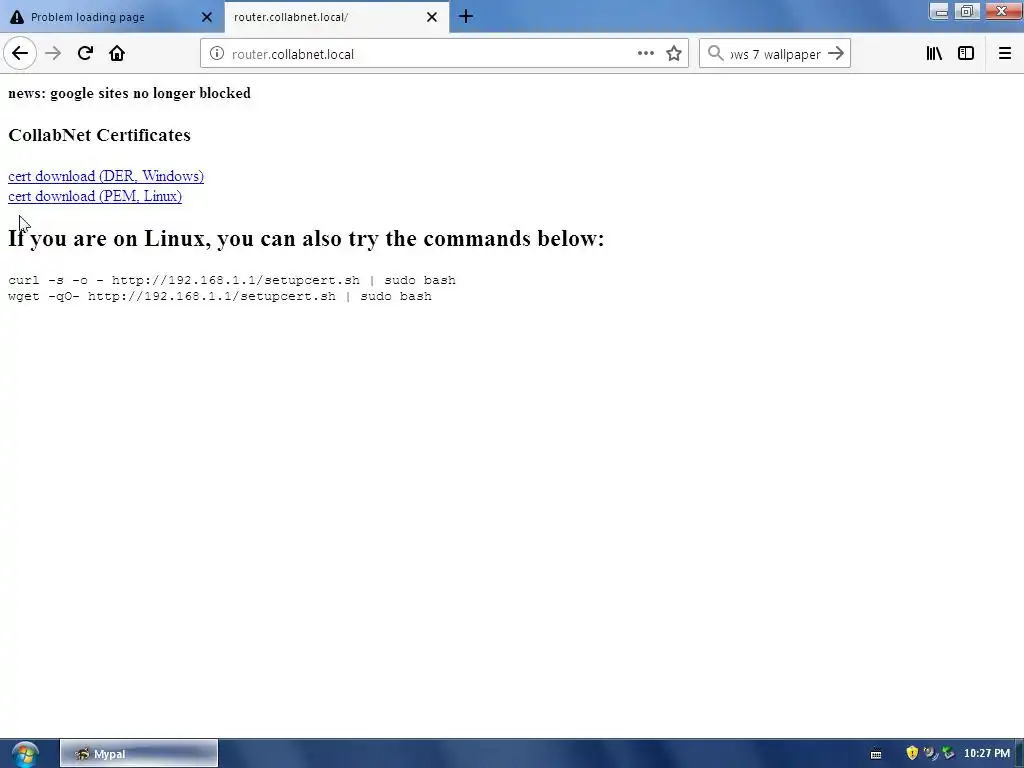Download the PEM Linux certificate
The height and width of the screenshot is (768, 1024).
pyautogui.click(x=95, y=197)
